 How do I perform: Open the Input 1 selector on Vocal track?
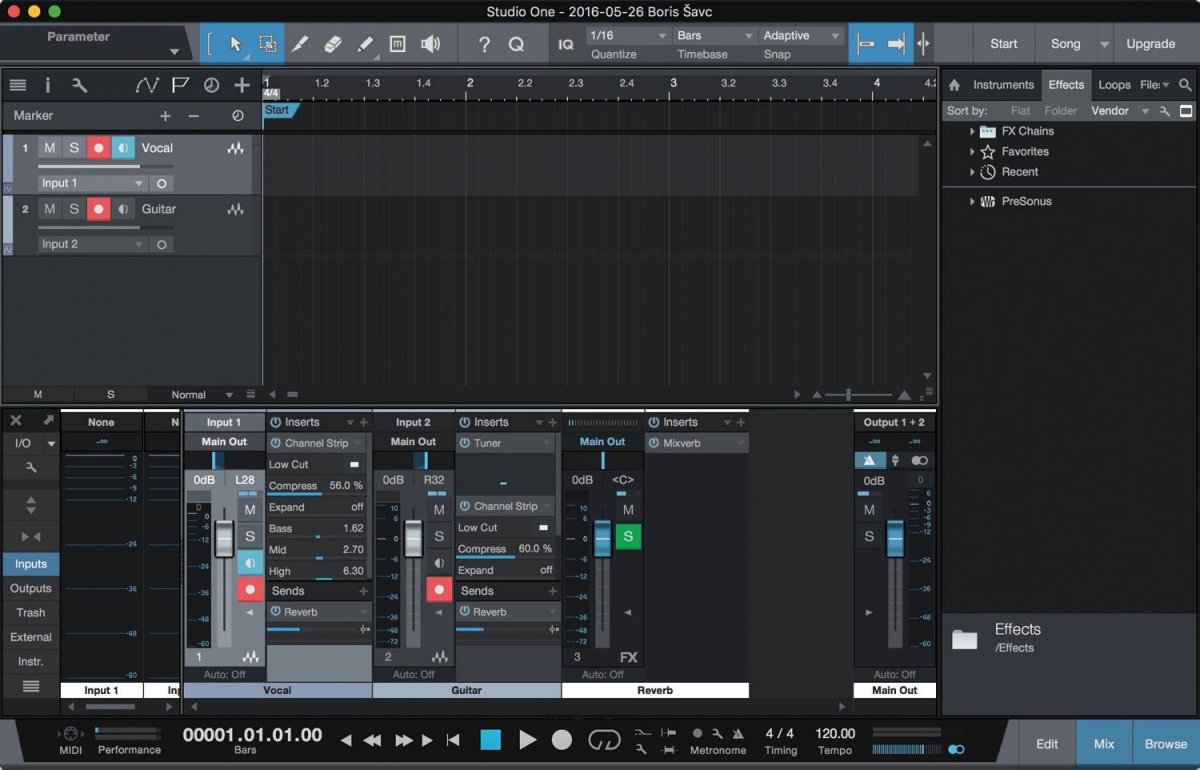[92, 183]
